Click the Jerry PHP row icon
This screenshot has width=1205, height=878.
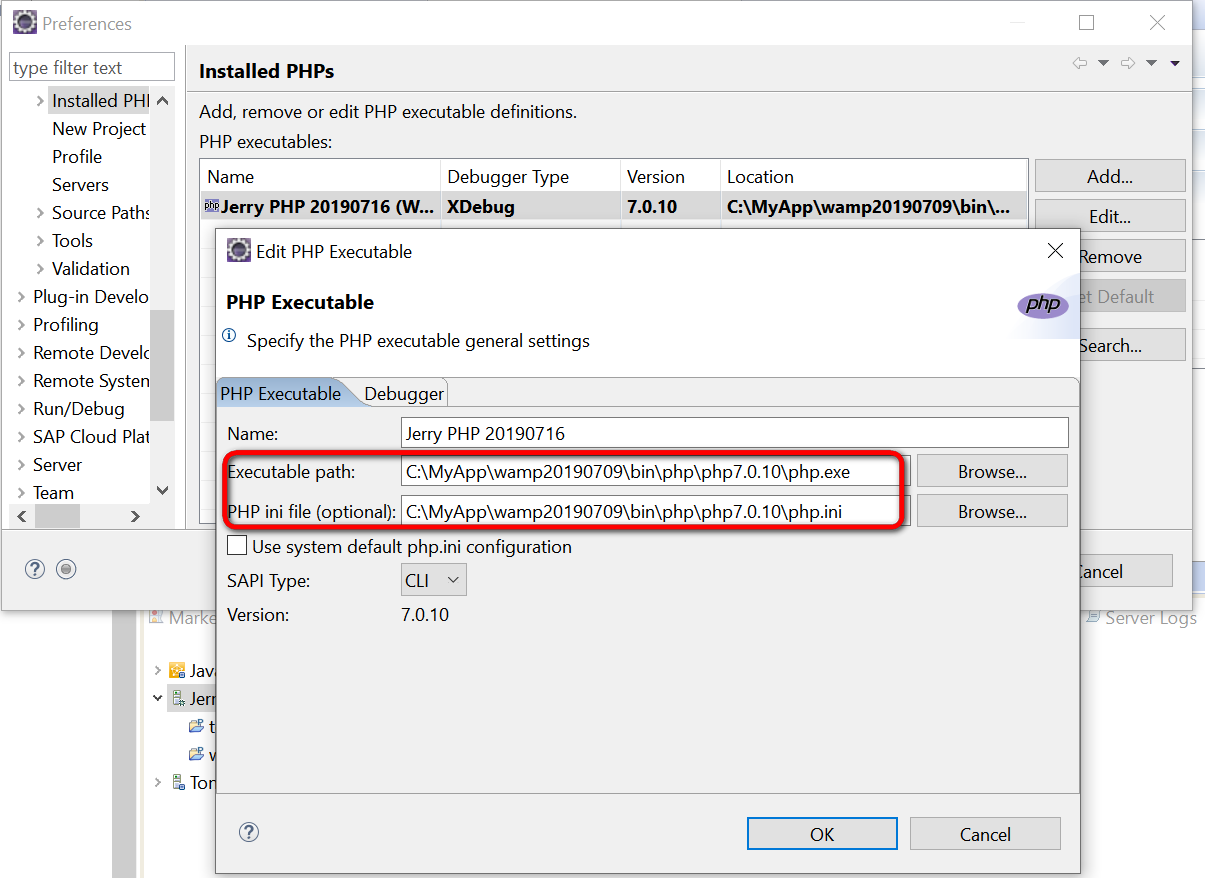coord(211,207)
